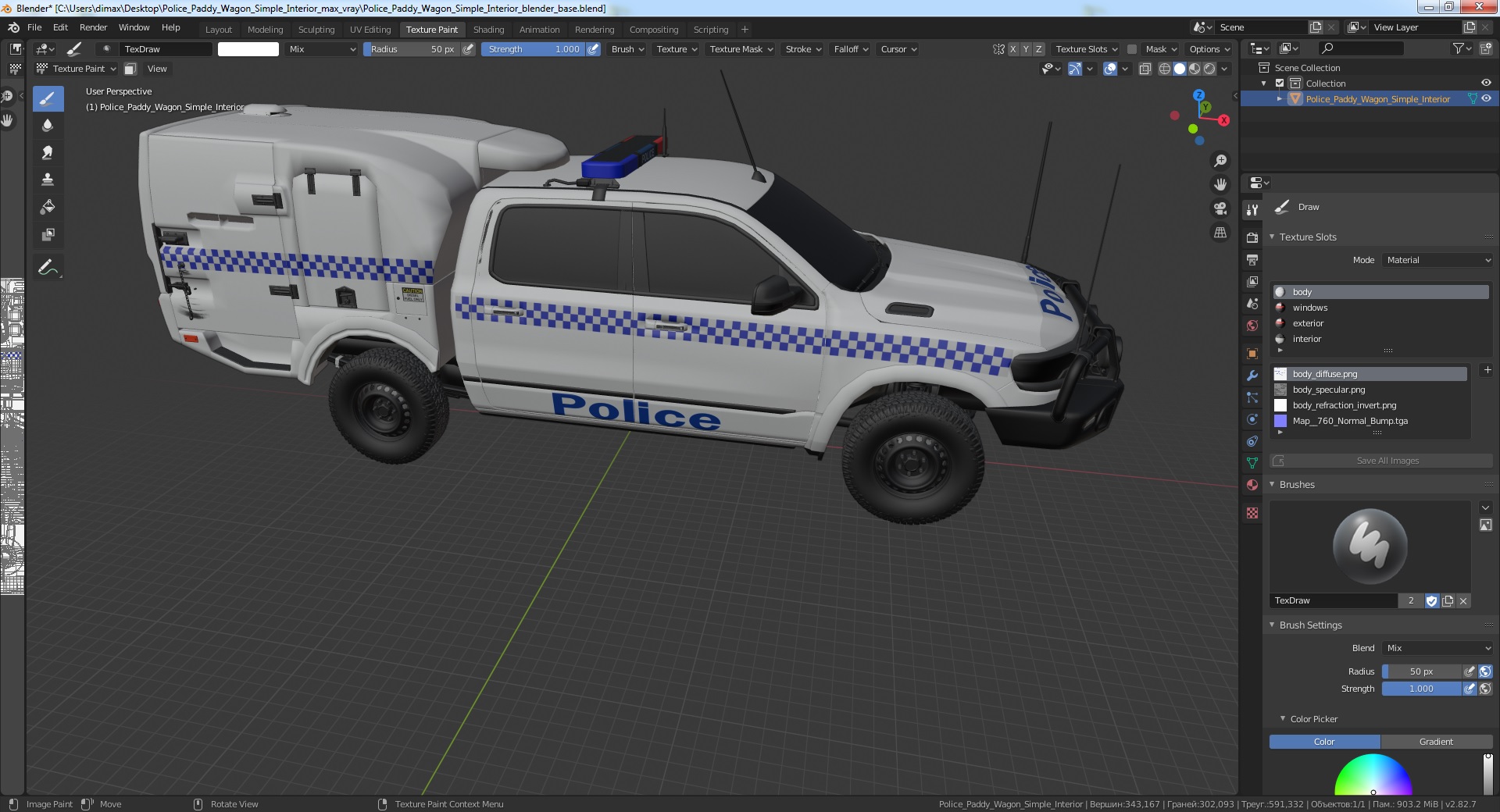Hide Collection in viewport via eye icon
The image size is (1500, 812).
click(x=1486, y=84)
